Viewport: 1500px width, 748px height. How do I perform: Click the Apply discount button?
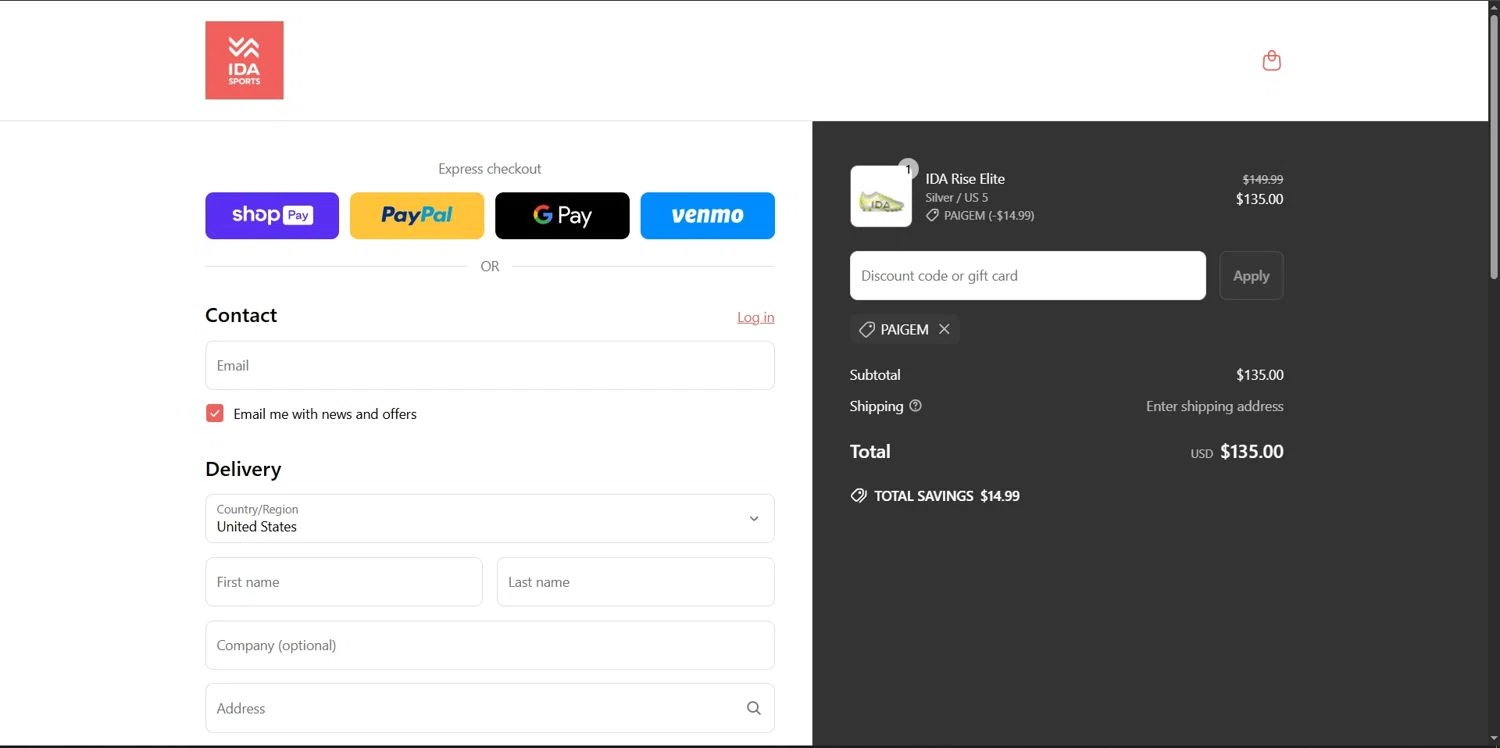1251,275
